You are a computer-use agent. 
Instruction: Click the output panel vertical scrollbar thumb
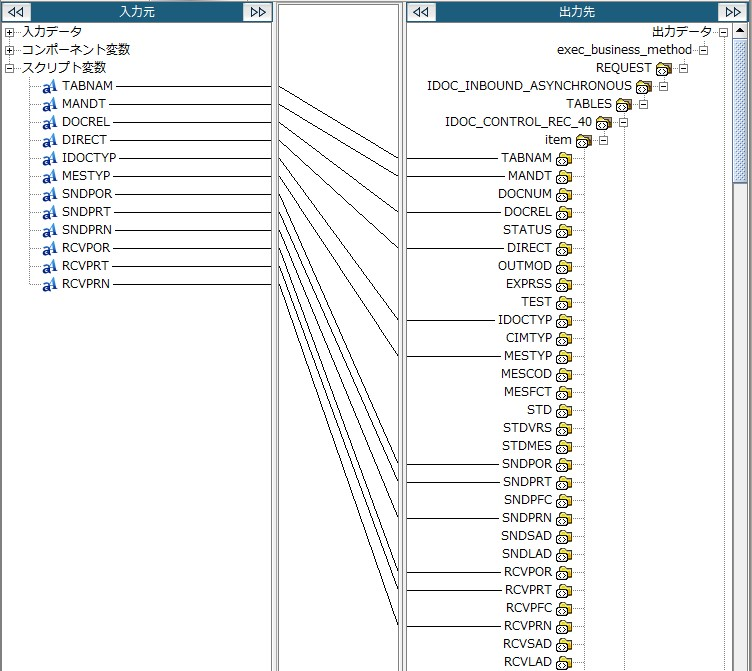740,110
